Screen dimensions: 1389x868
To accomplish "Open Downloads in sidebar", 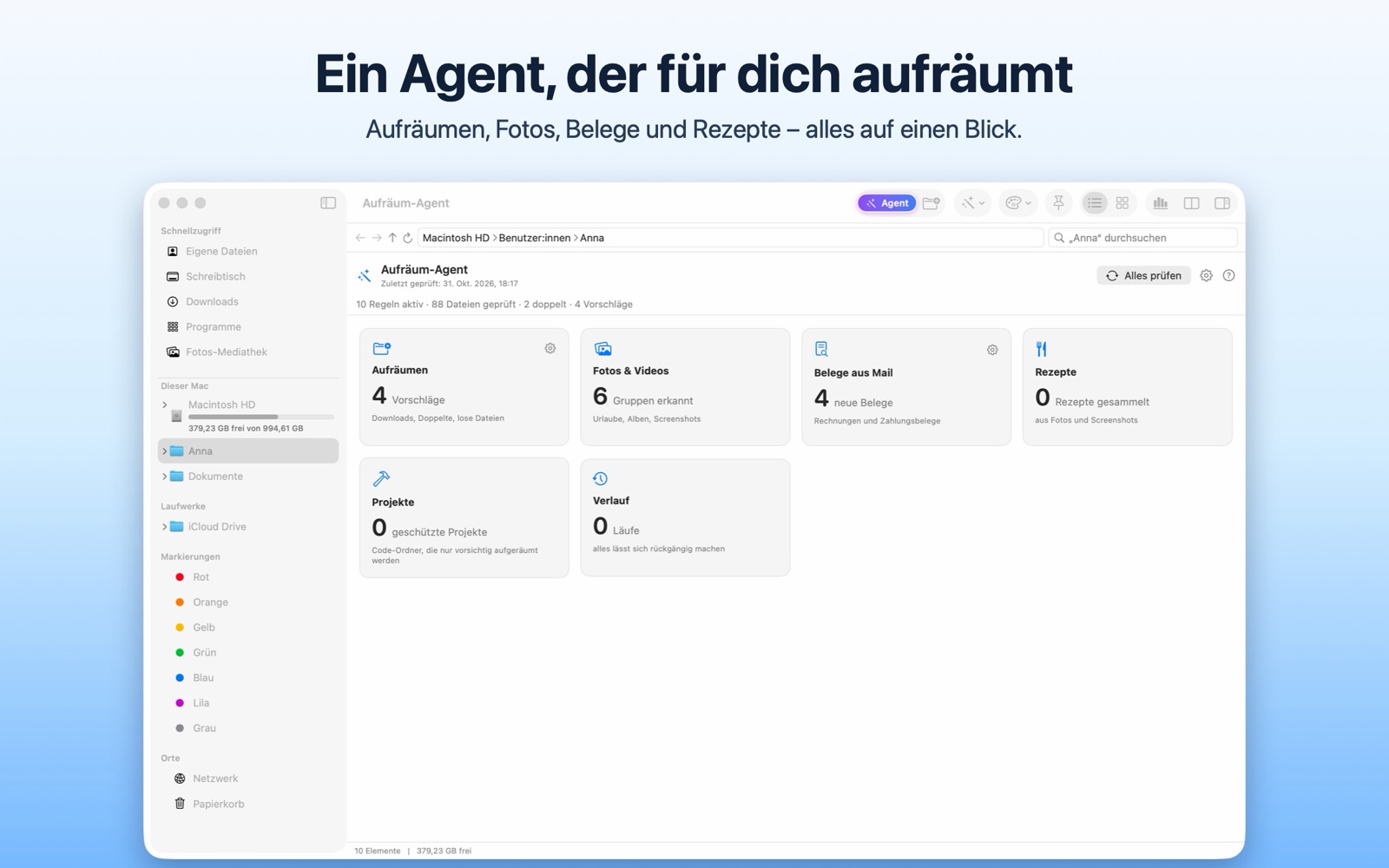I will 248,302.
